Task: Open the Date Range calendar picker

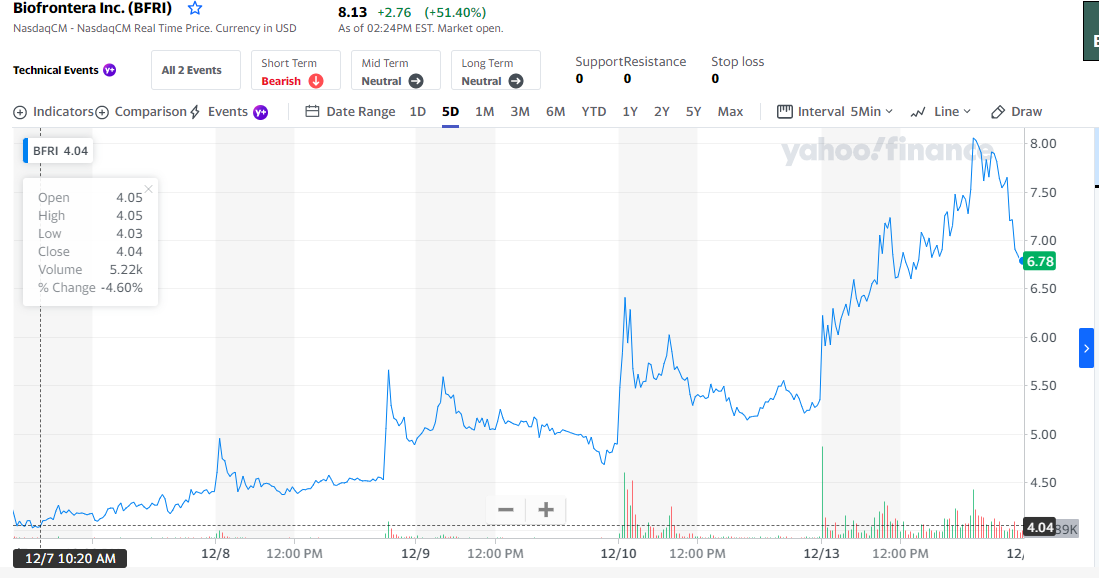Action: [x=313, y=111]
